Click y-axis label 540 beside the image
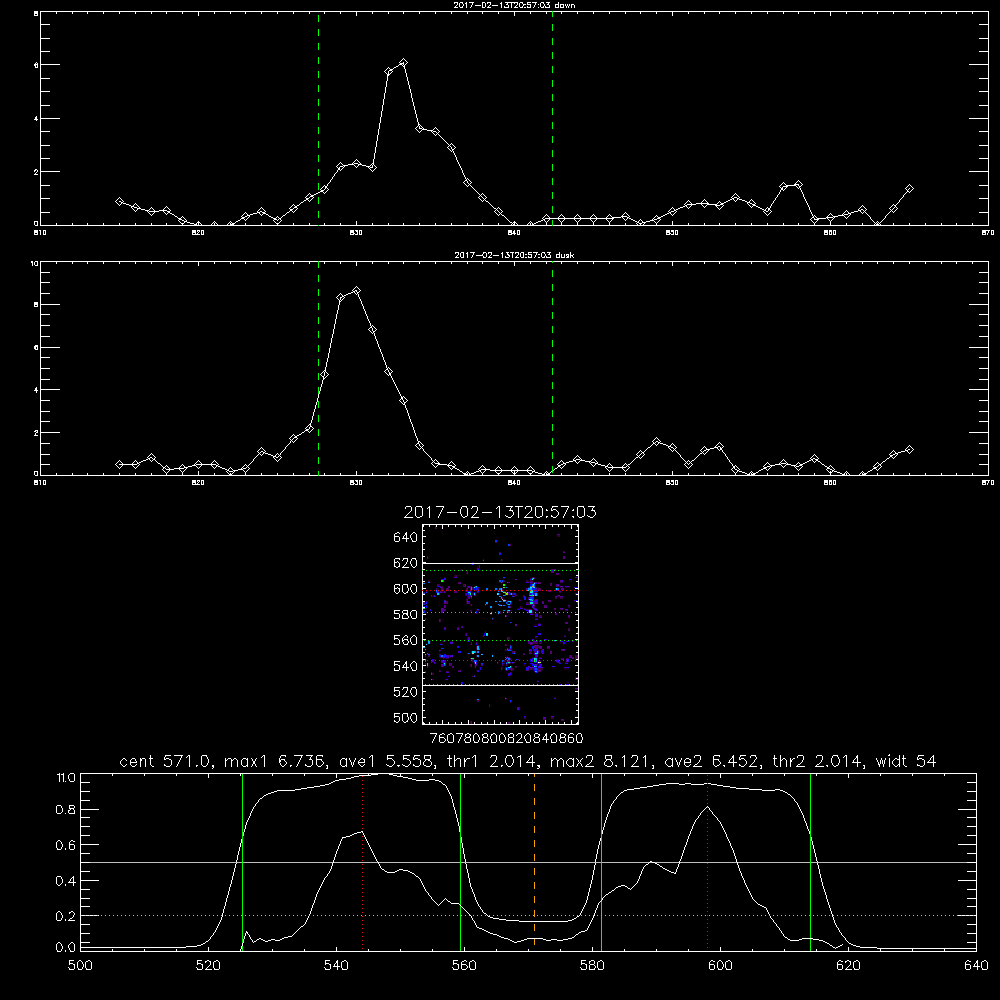Screen dimensions: 1000x1000 tap(406, 666)
